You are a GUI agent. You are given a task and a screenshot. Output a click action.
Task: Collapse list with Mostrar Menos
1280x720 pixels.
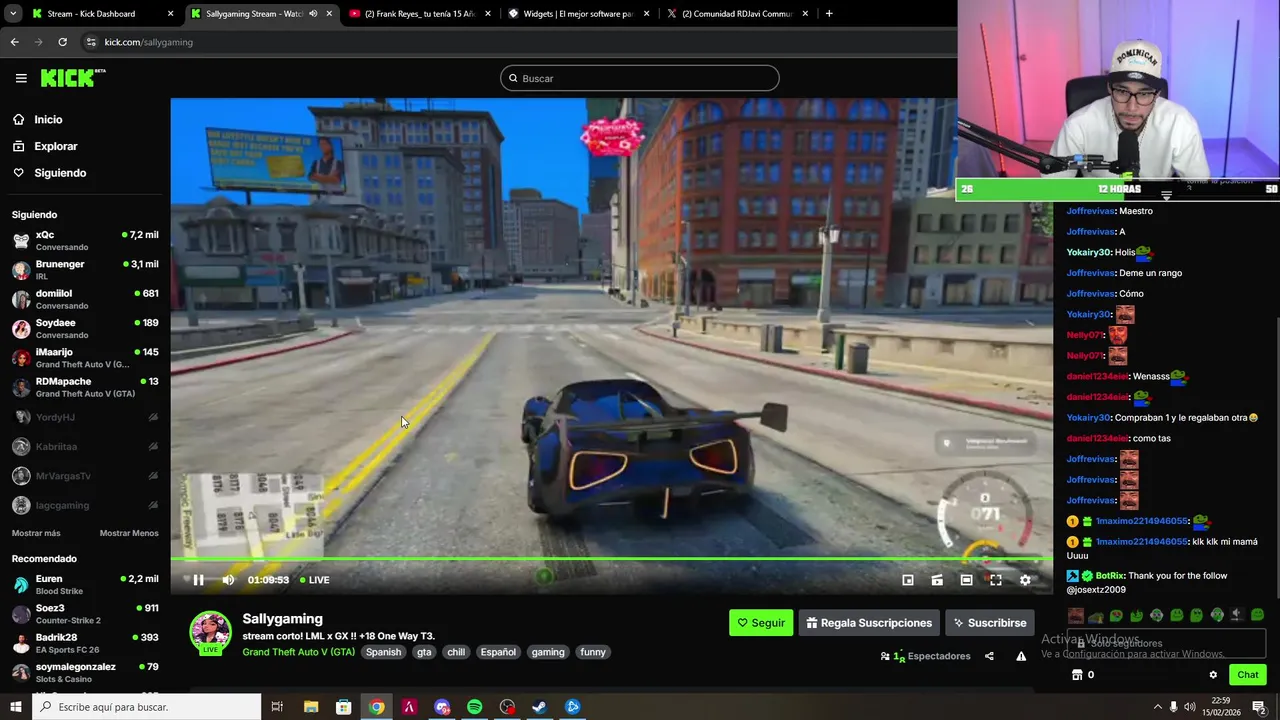(129, 533)
